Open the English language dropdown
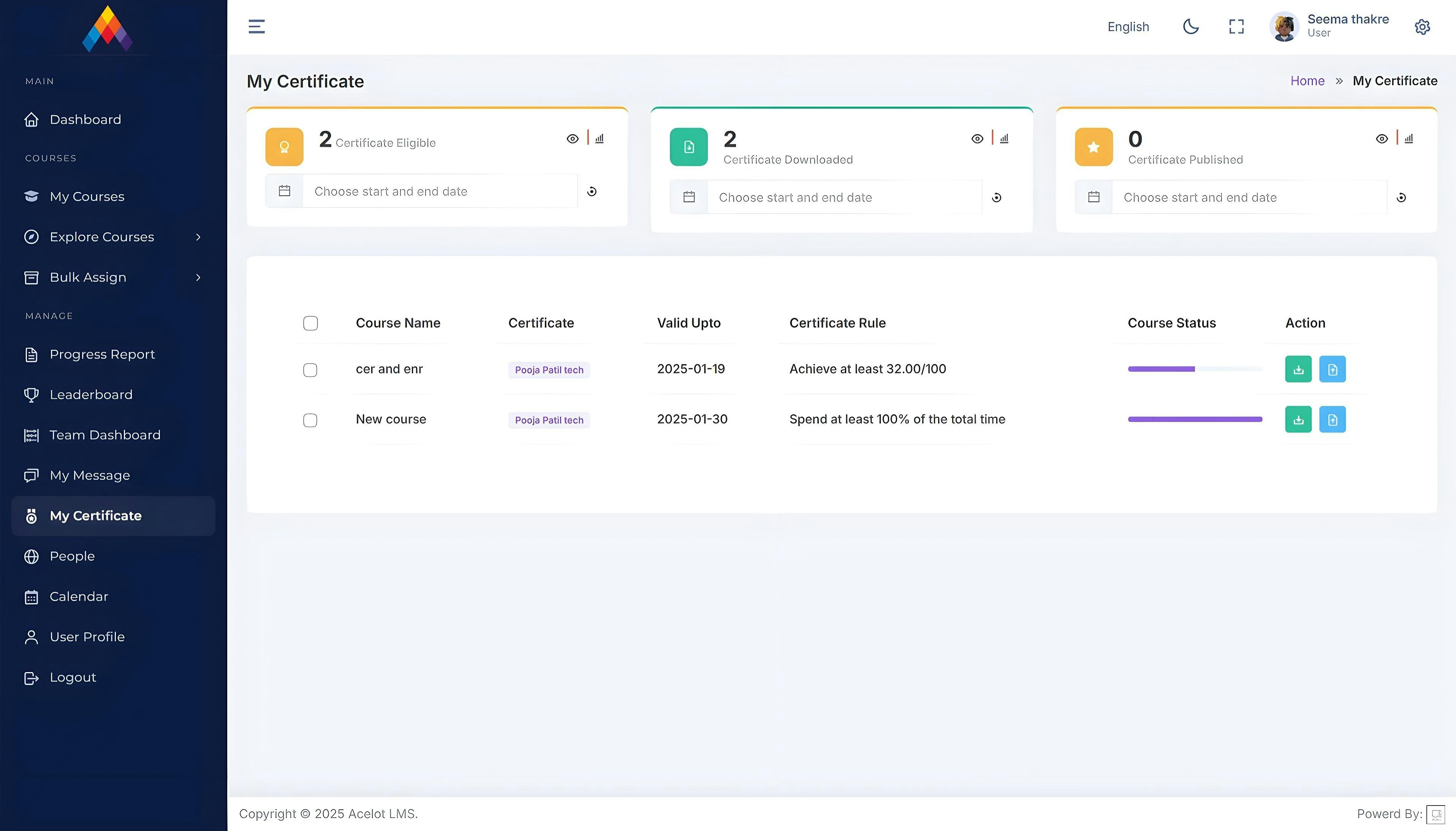1456x831 pixels. pos(1127,27)
